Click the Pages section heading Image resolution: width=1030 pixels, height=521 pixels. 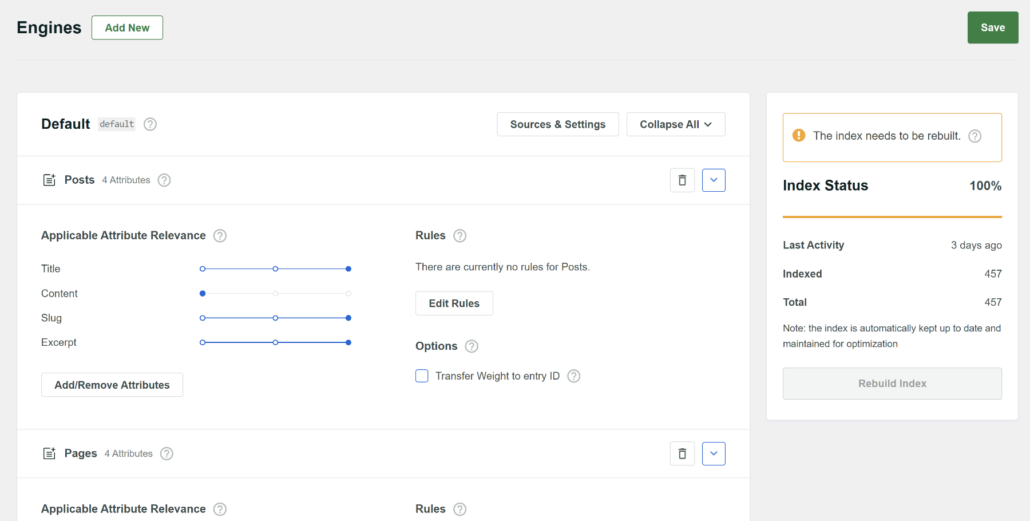[x=81, y=453]
